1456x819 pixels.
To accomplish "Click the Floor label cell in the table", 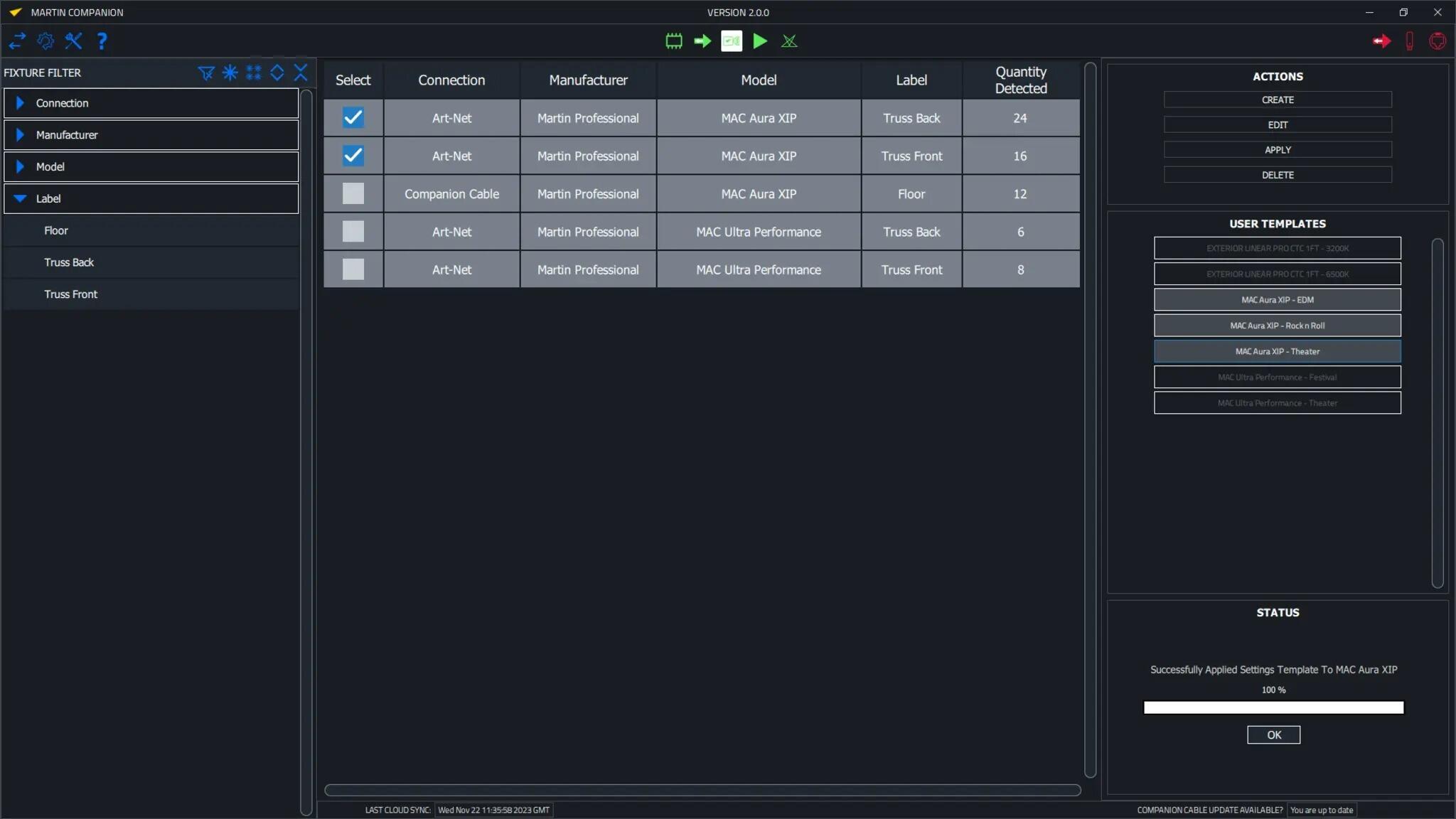I will (911, 193).
